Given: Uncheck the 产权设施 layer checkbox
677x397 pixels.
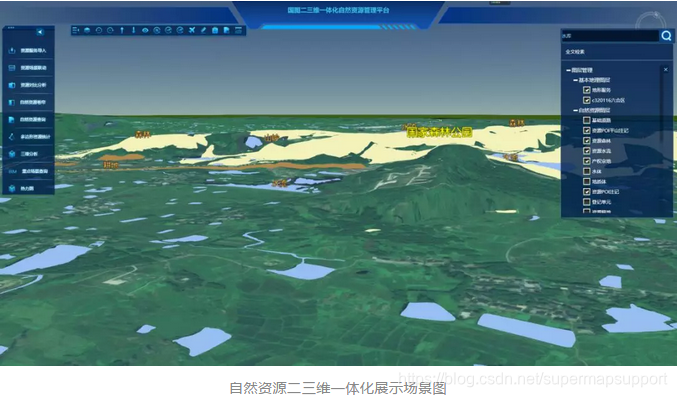Looking at the screenshot, I should click(587, 161).
